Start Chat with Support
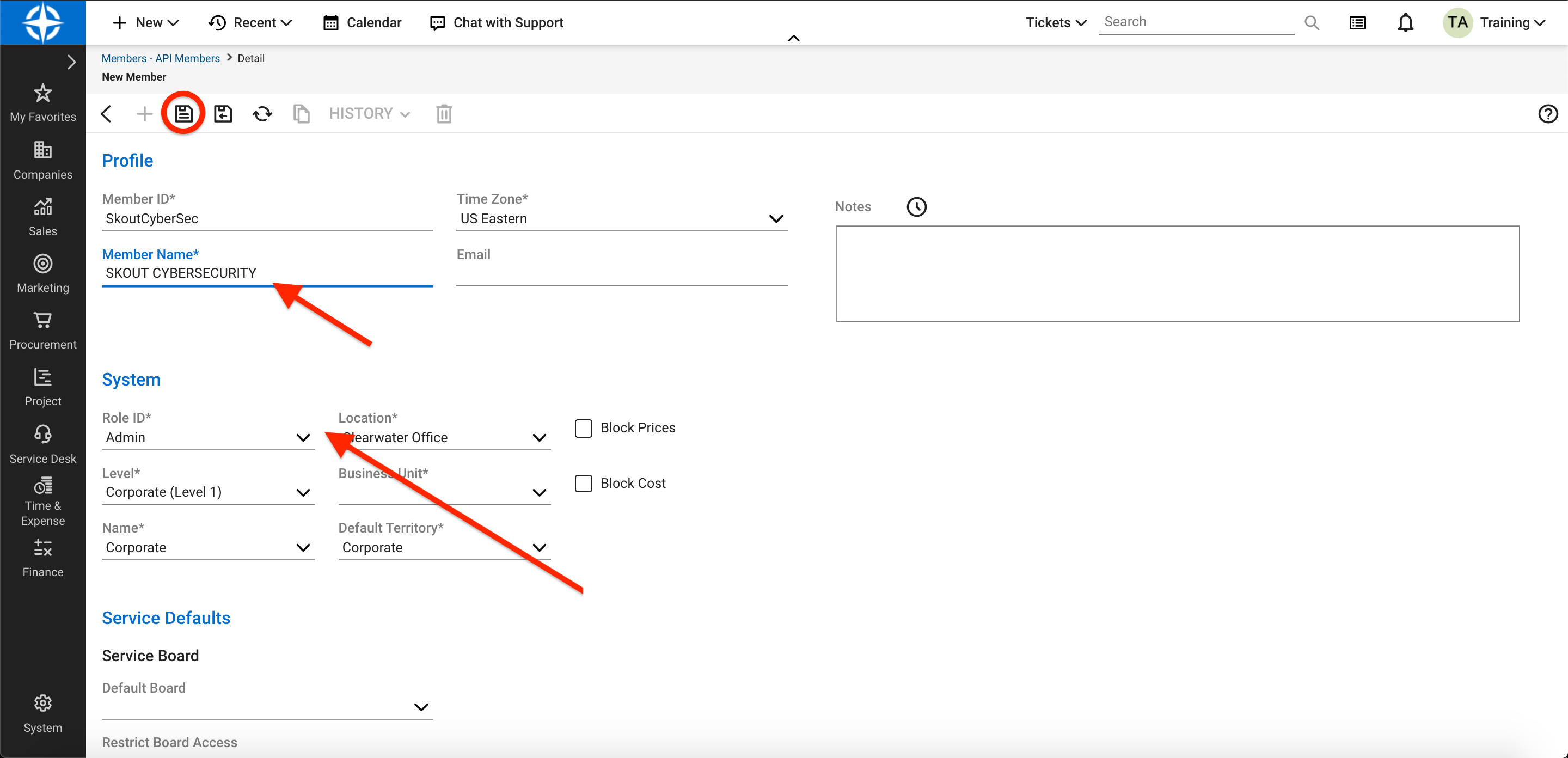 (x=497, y=22)
